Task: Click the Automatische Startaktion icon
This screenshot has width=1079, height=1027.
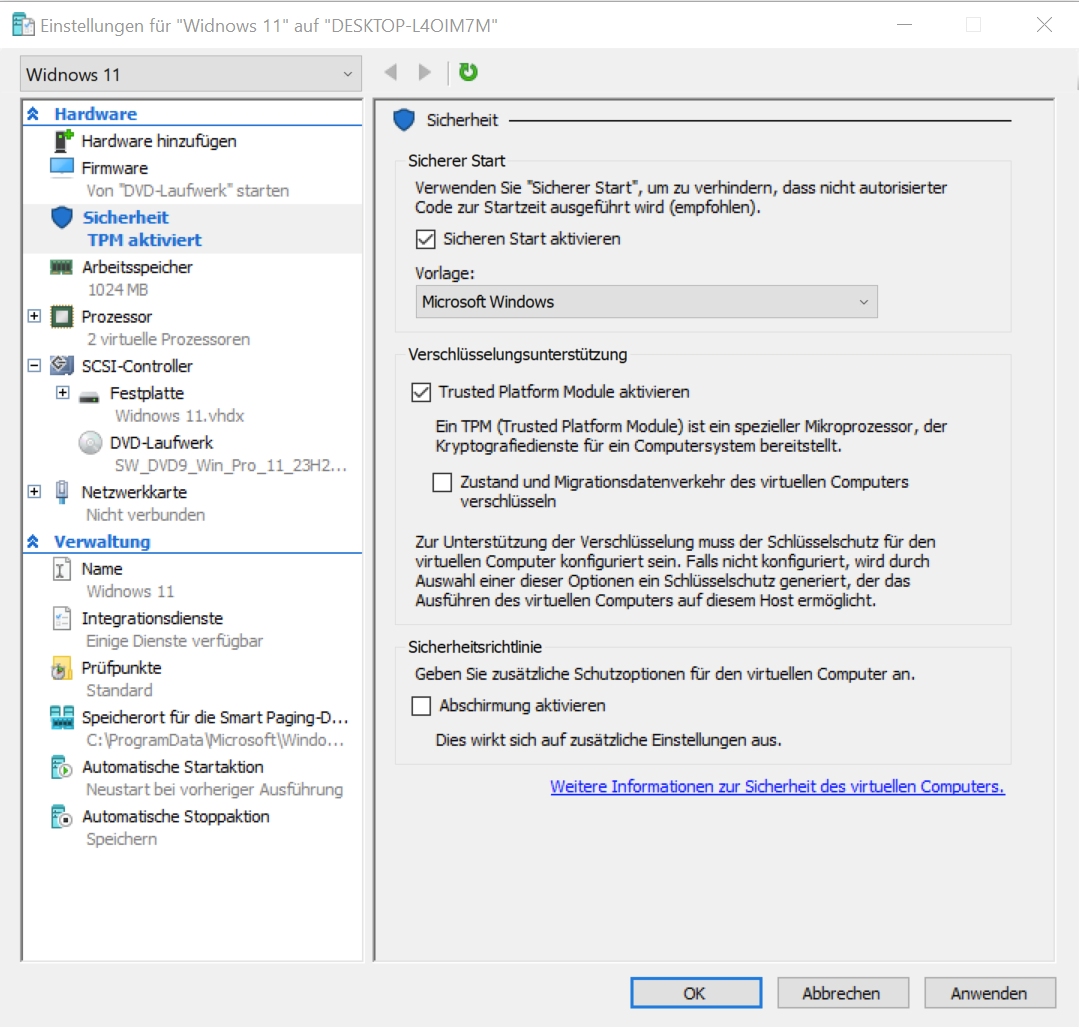Action: pyautogui.click(x=61, y=767)
